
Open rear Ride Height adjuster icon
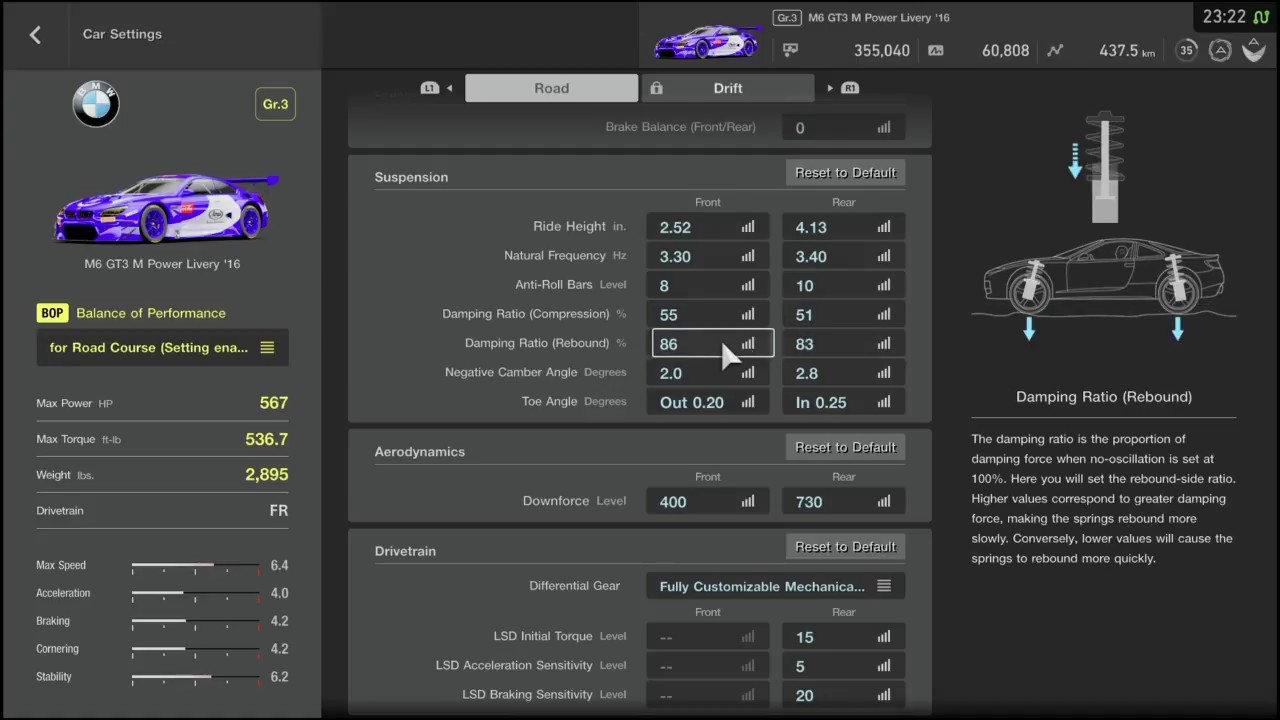click(884, 227)
